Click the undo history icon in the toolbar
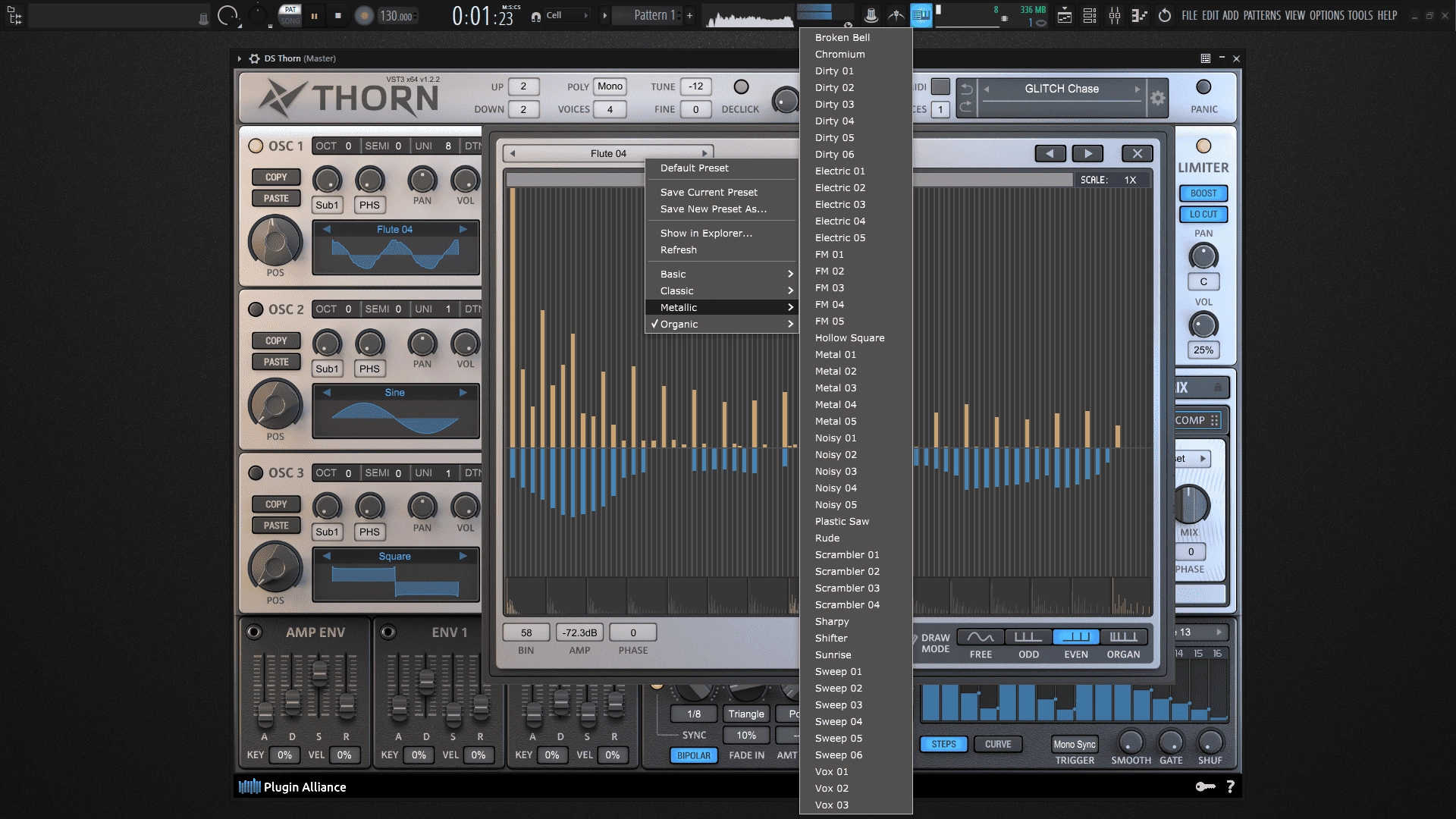The width and height of the screenshot is (1456, 819). (x=1165, y=15)
